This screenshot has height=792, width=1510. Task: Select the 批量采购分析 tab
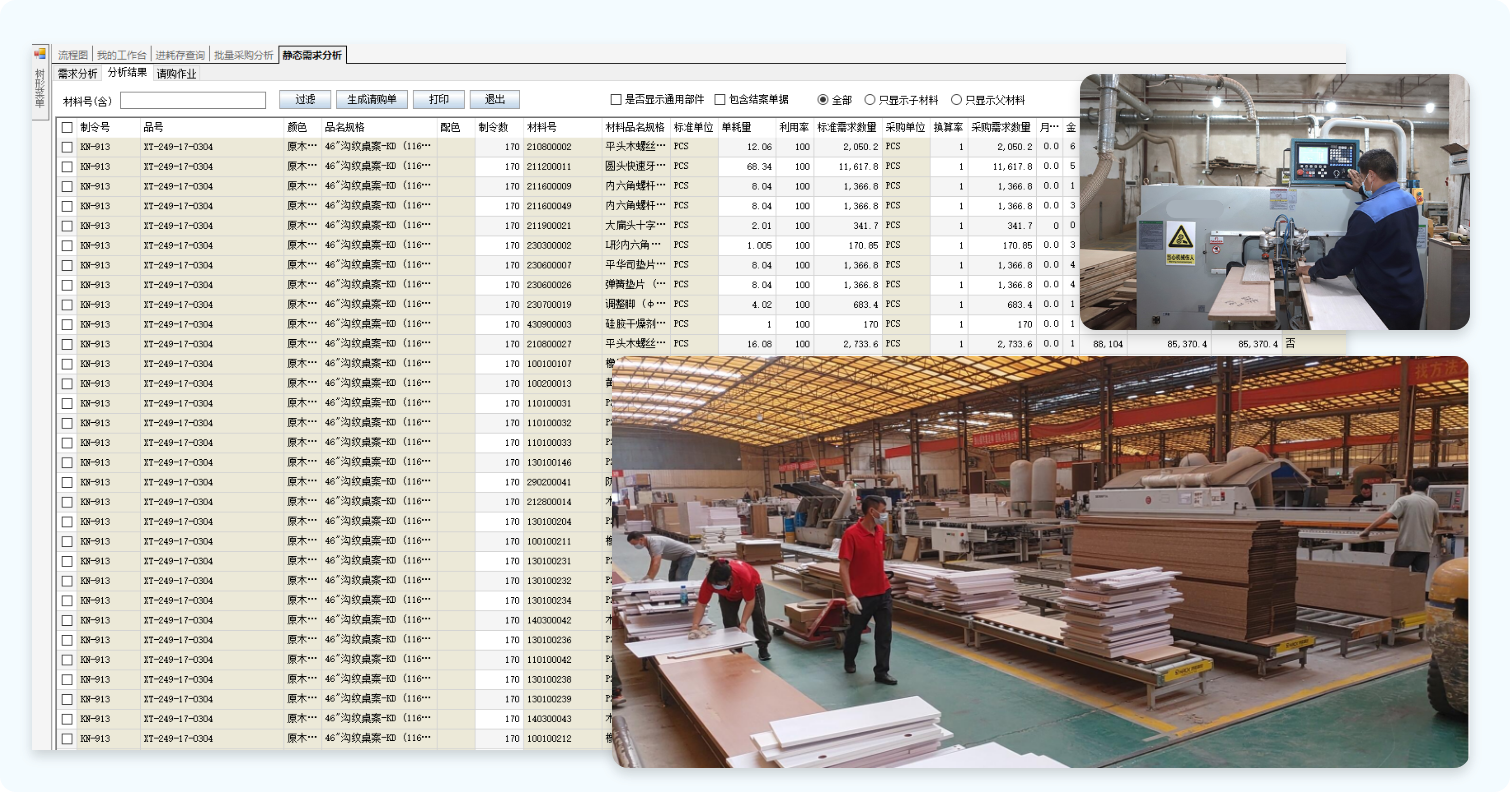click(244, 55)
